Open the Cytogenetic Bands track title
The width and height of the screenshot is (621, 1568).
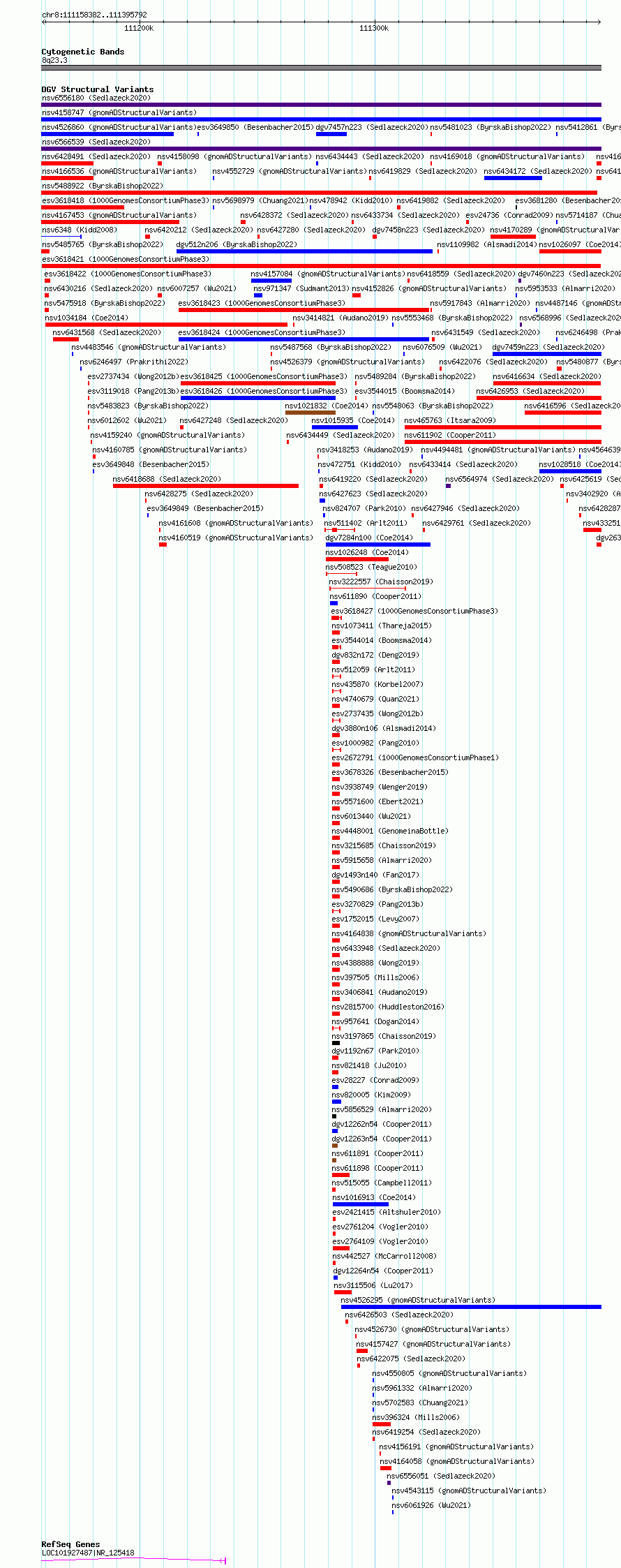83,52
